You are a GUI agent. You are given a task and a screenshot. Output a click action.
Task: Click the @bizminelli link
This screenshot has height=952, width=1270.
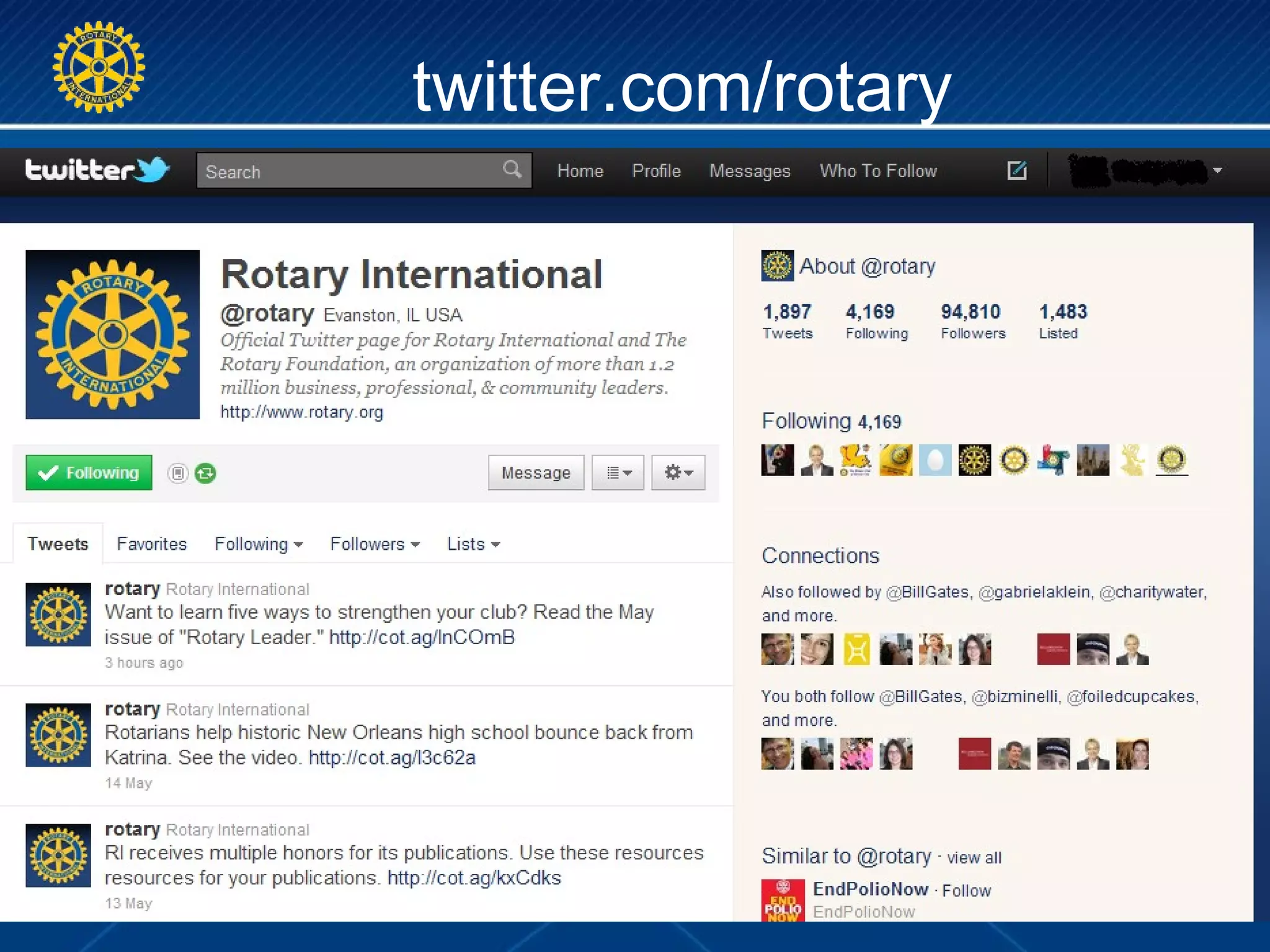coord(1015,697)
